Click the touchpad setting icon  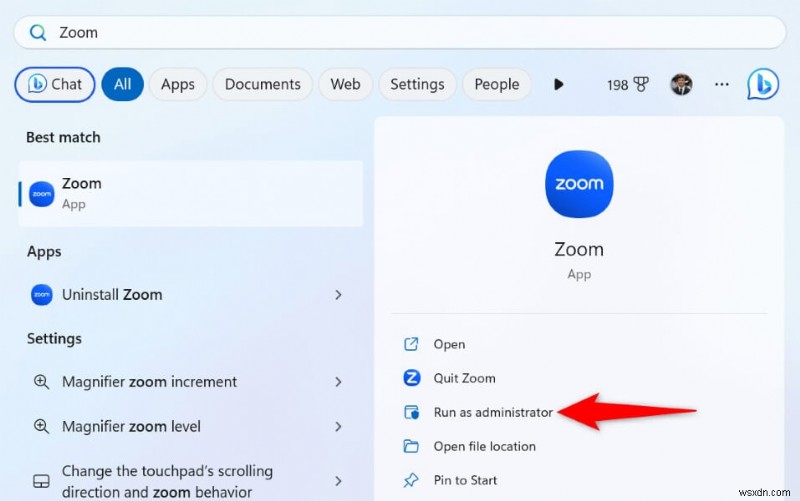click(x=41, y=481)
